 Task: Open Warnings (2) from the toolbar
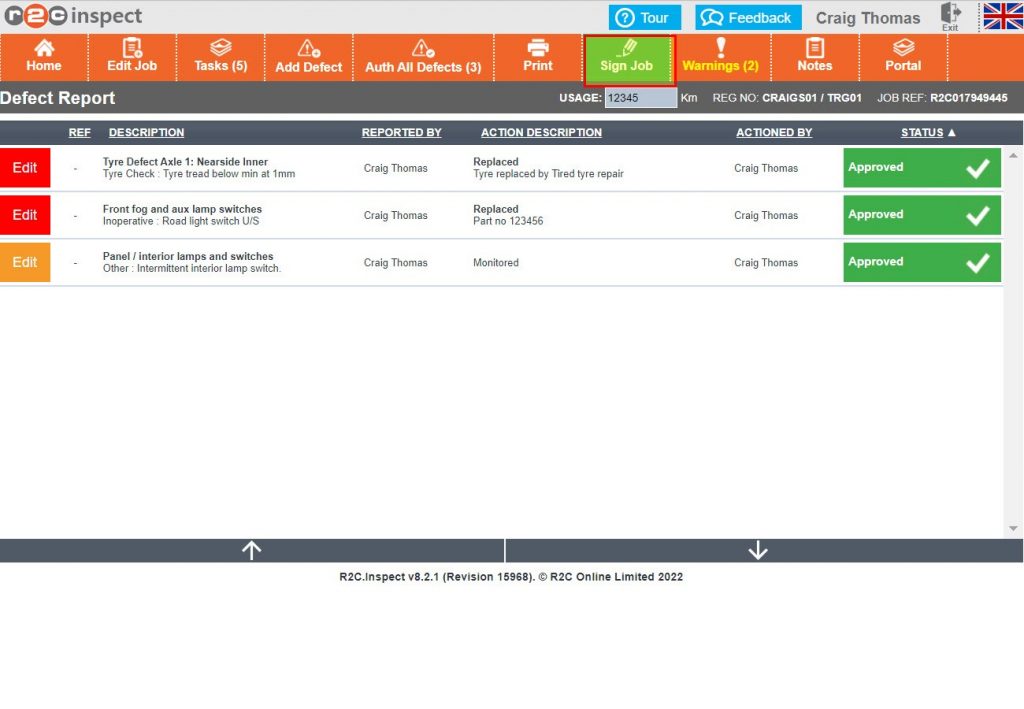pyautogui.click(x=721, y=57)
